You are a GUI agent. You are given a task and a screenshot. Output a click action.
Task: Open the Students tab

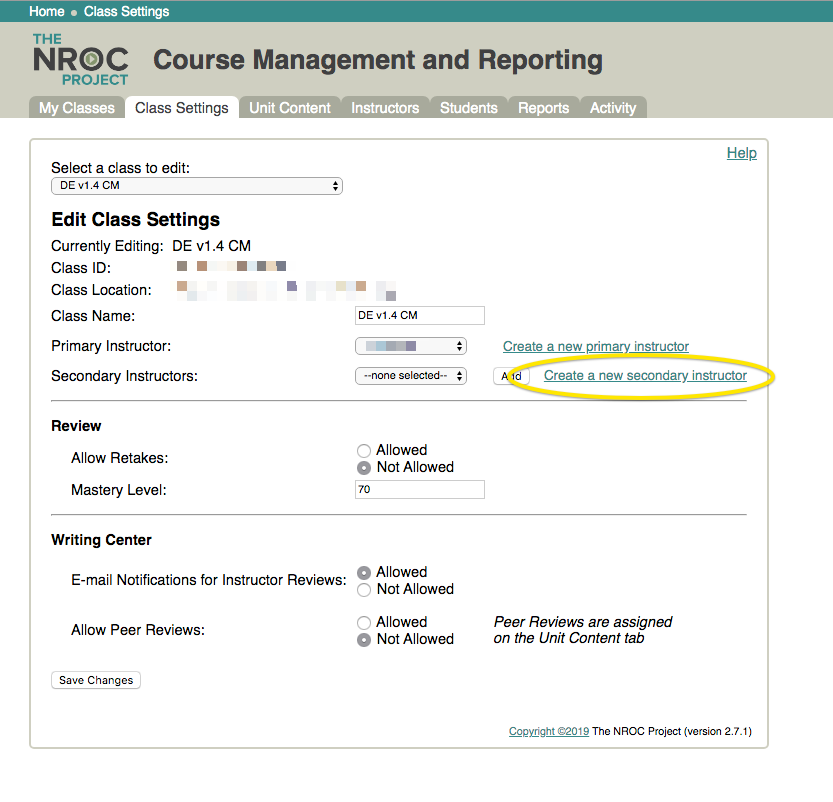coord(469,108)
